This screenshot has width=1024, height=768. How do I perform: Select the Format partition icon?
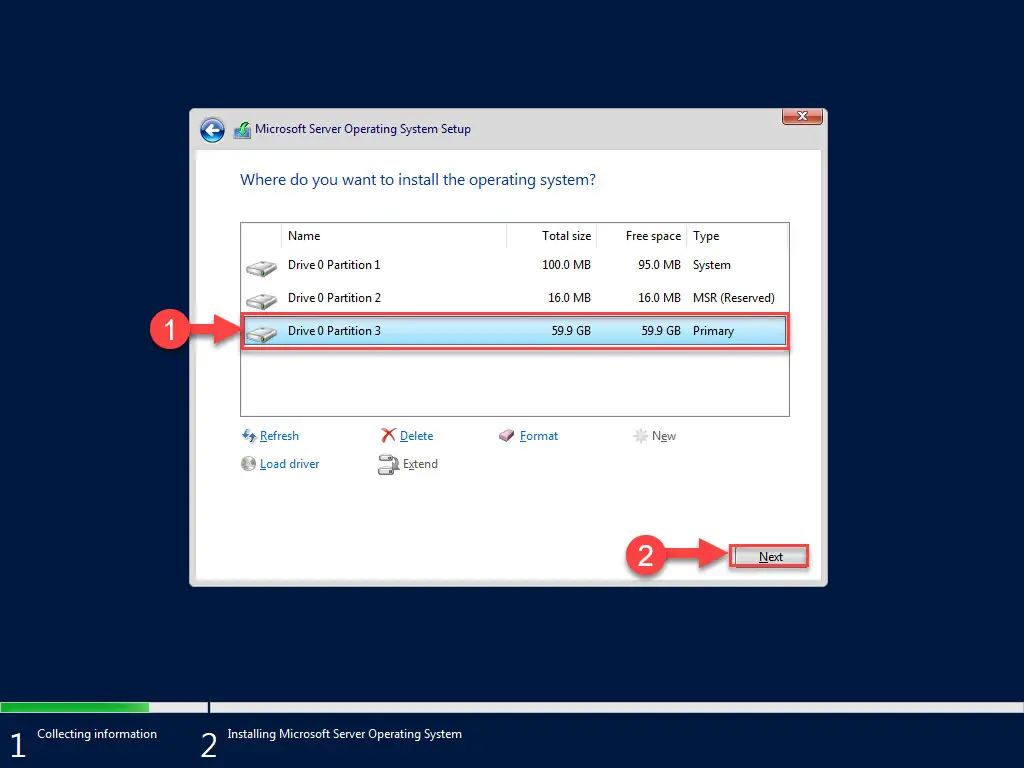coord(506,436)
